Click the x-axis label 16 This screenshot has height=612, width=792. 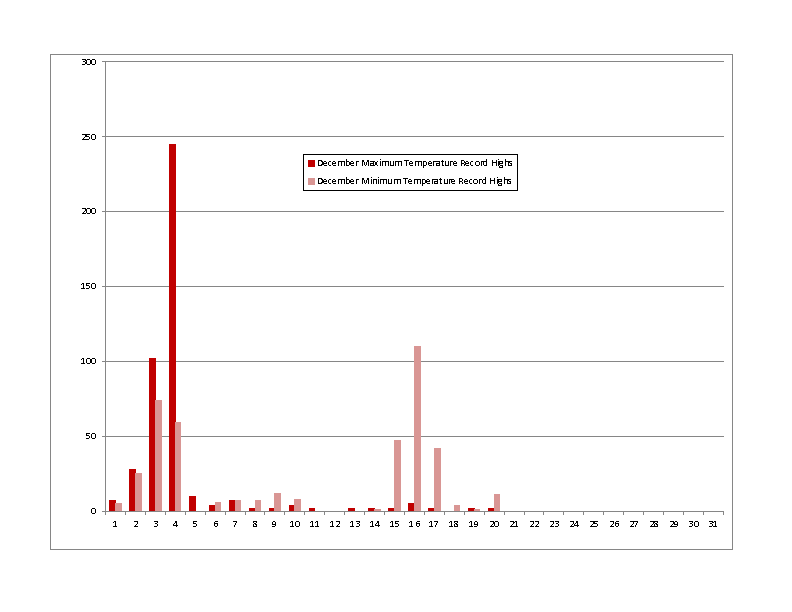click(414, 524)
